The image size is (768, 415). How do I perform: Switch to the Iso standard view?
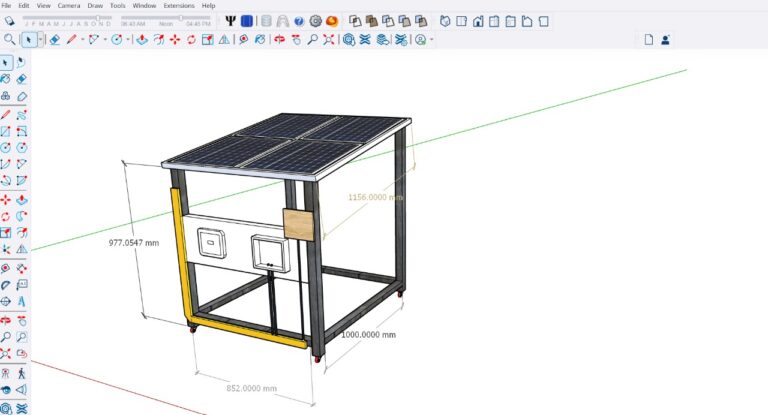446,20
